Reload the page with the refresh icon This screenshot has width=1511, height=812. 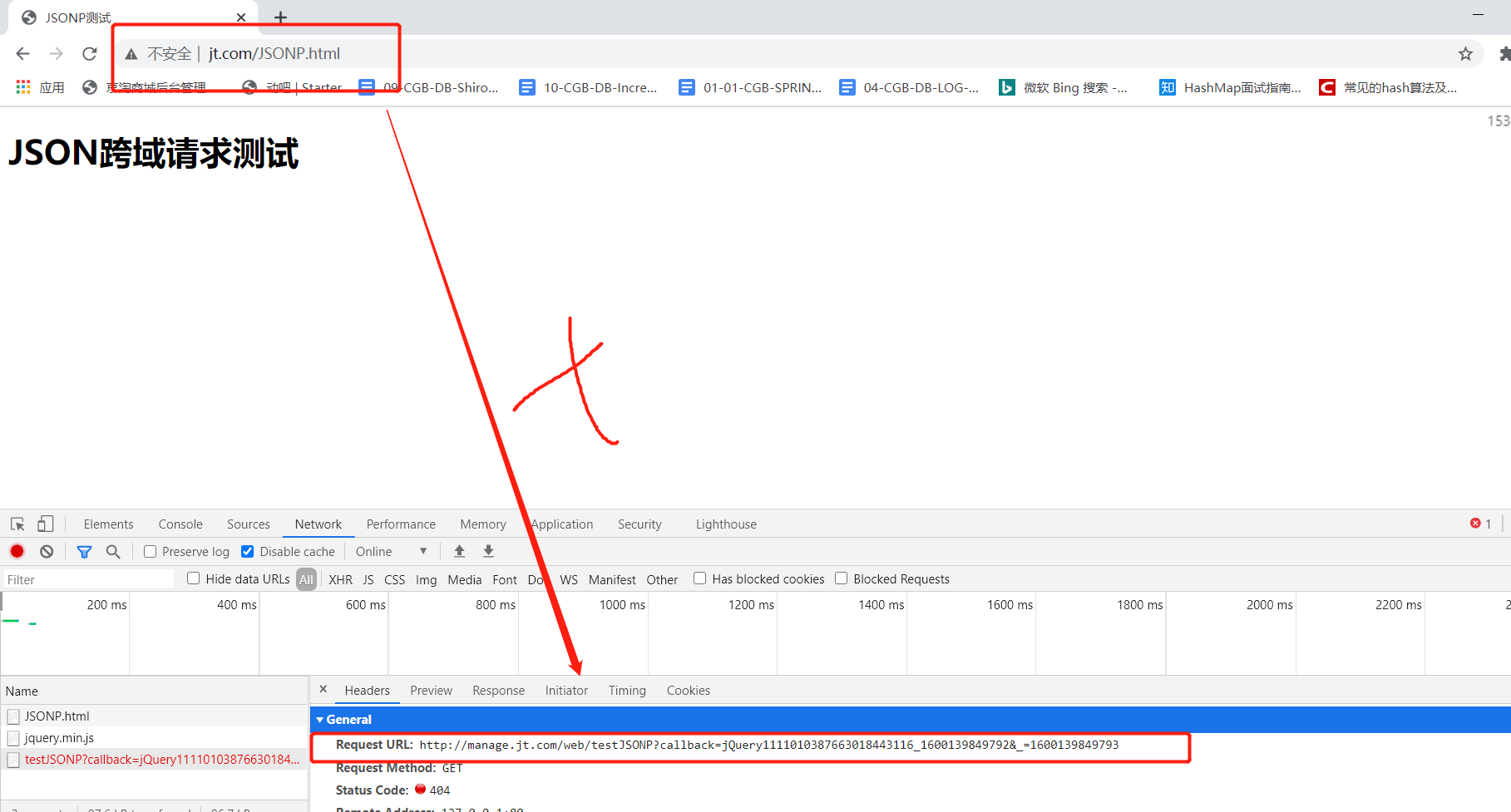click(90, 54)
